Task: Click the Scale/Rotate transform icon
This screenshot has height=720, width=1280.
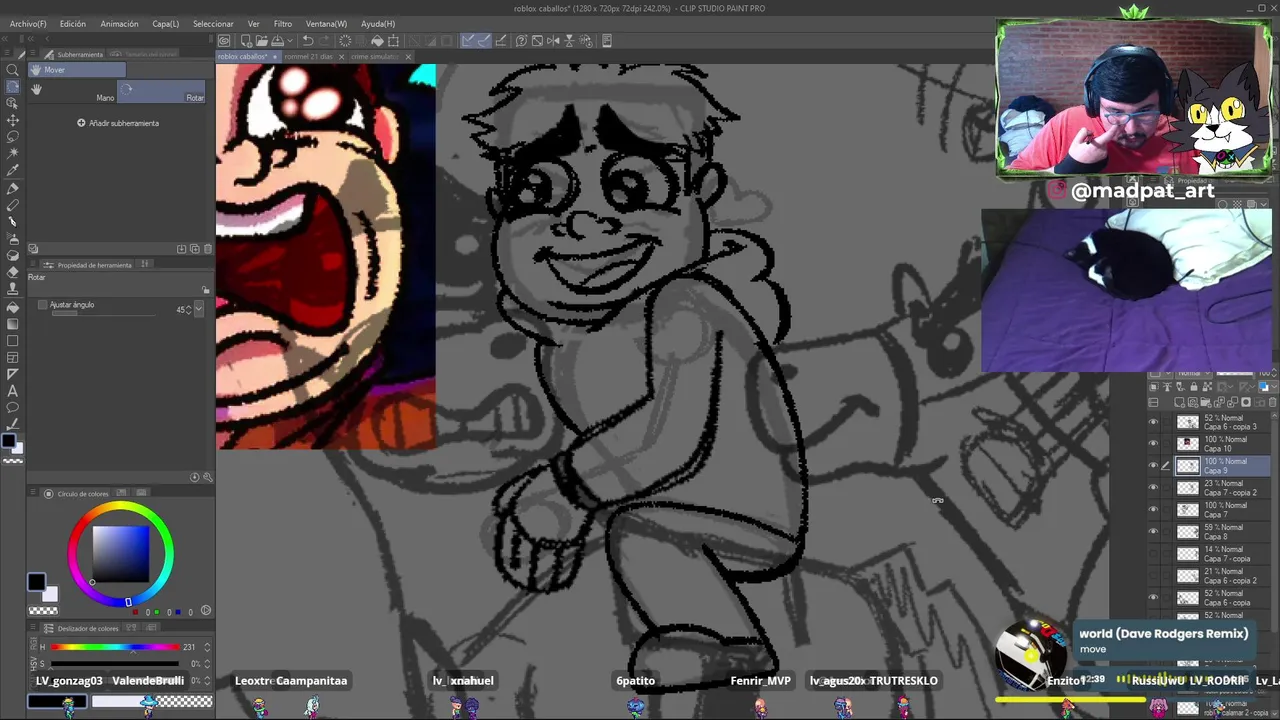Action: (x=393, y=41)
